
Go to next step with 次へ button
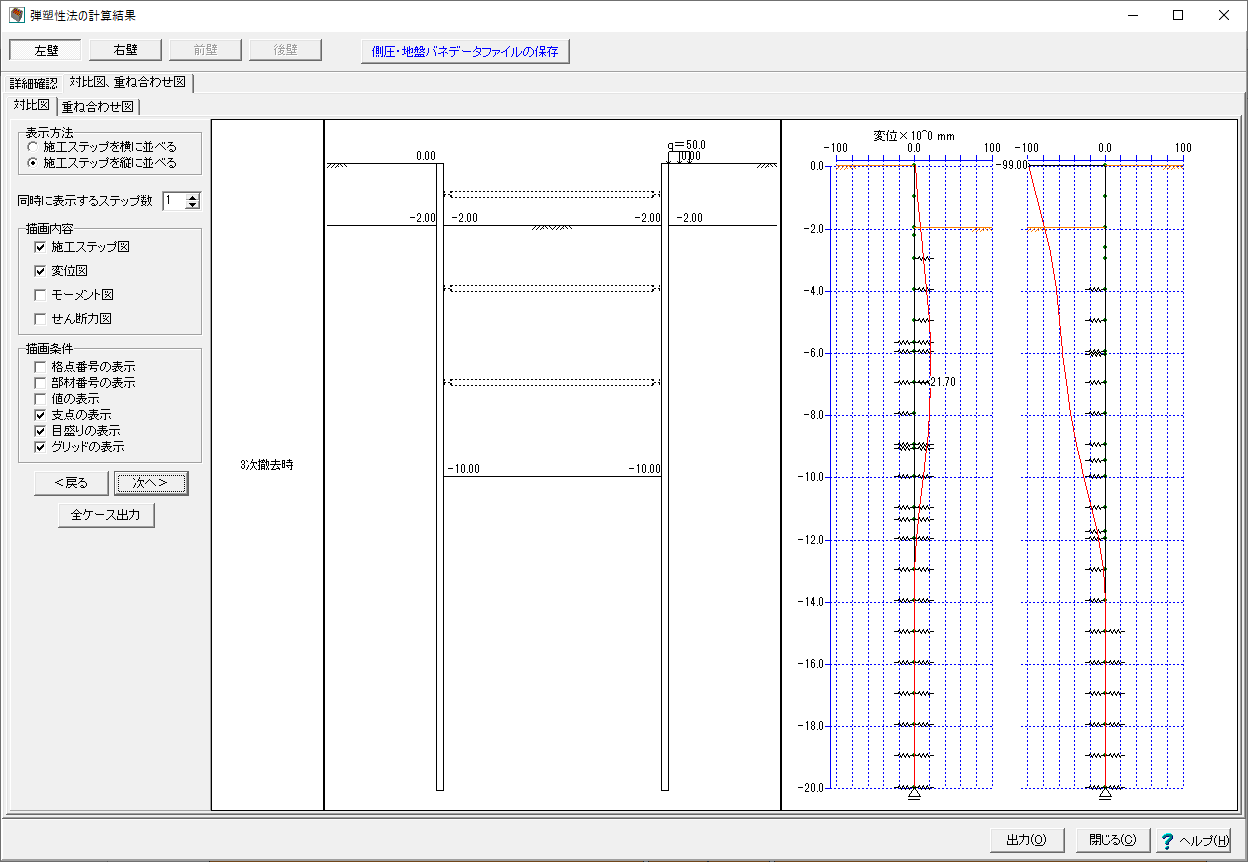pyautogui.click(x=150, y=483)
